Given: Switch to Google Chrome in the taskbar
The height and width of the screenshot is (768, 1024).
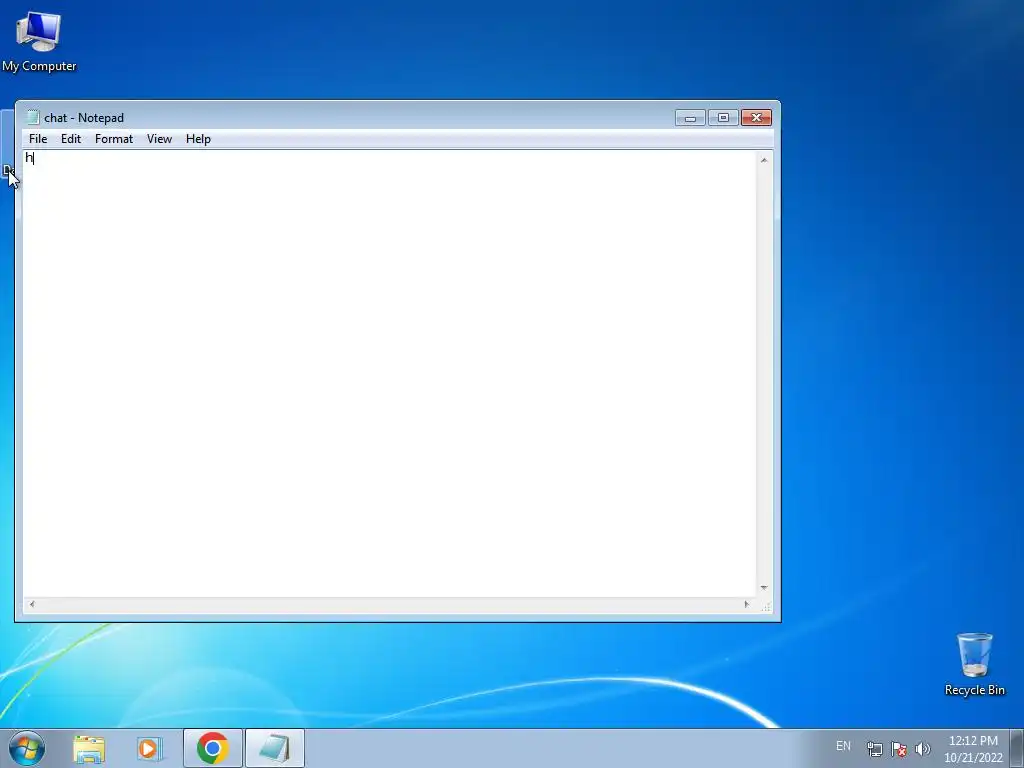Looking at the screenshot, I should [x=212, y=748].
